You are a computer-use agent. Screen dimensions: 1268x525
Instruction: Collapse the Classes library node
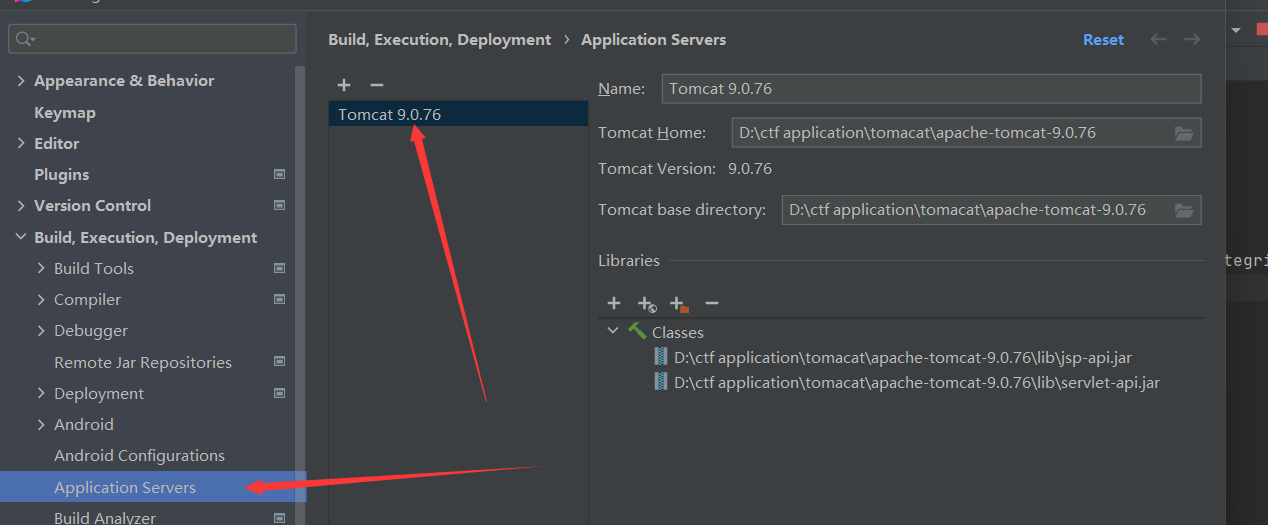[x=613, y=331]
